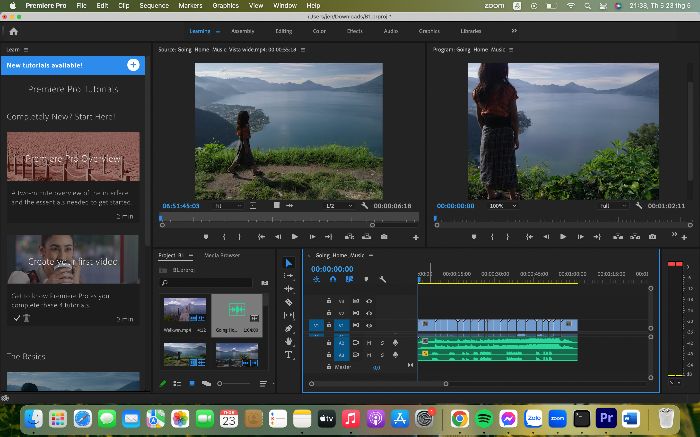Viewport: 700px width, 437px height.
Task: Toggle lock on Master track
Action: pos(329,366)
